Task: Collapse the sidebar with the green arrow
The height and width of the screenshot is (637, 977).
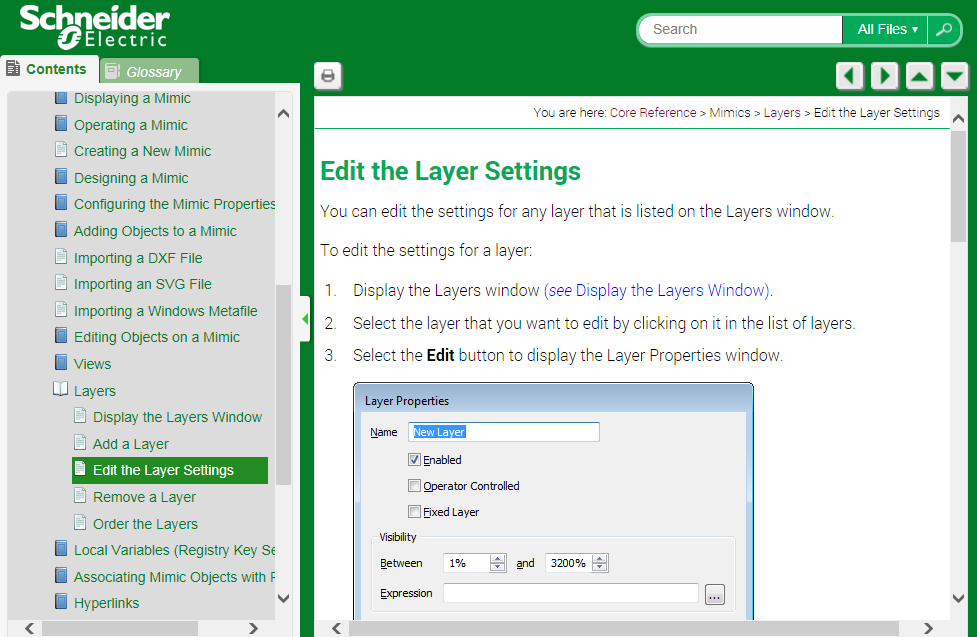Action: [305, 319]
